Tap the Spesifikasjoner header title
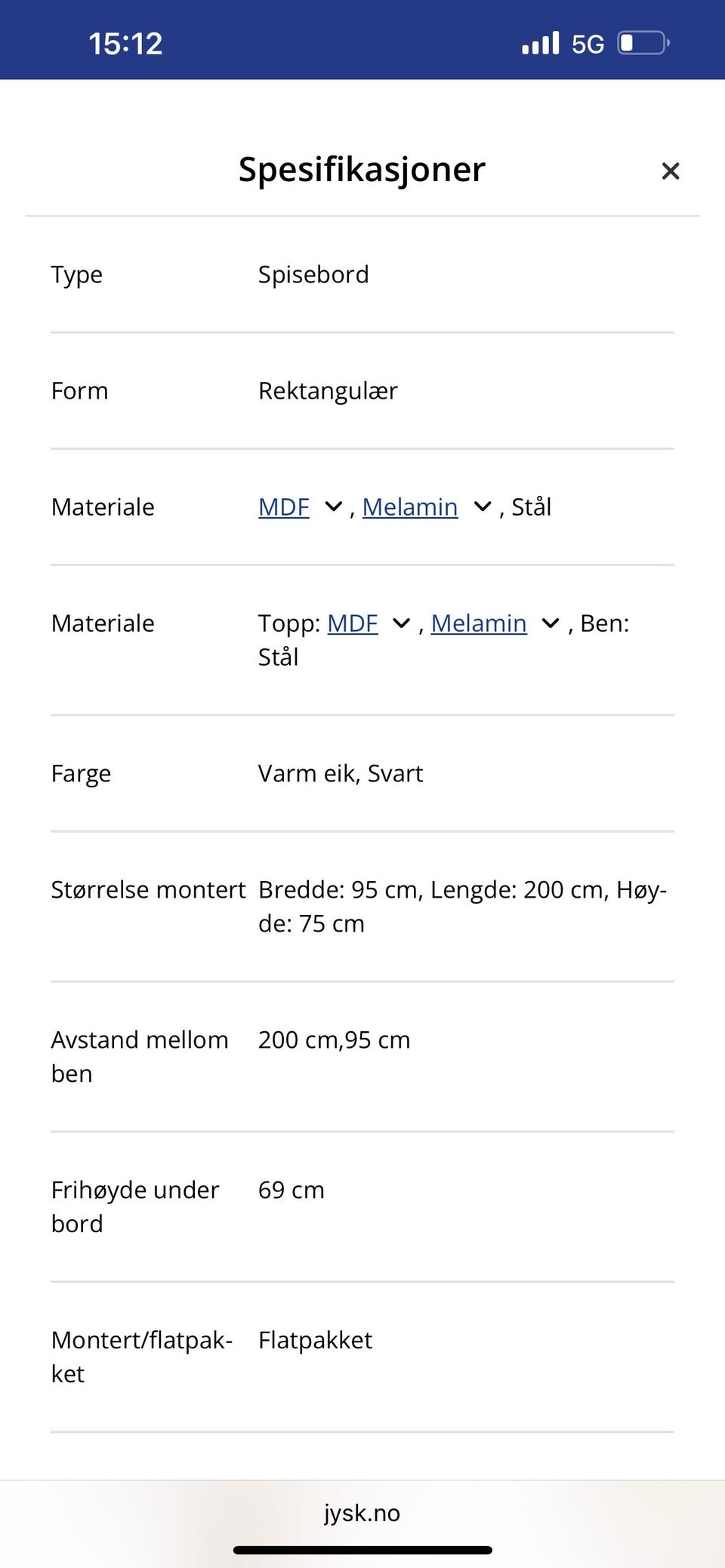Viewport: 725px width, 1568px height. [x=361, y=169]
